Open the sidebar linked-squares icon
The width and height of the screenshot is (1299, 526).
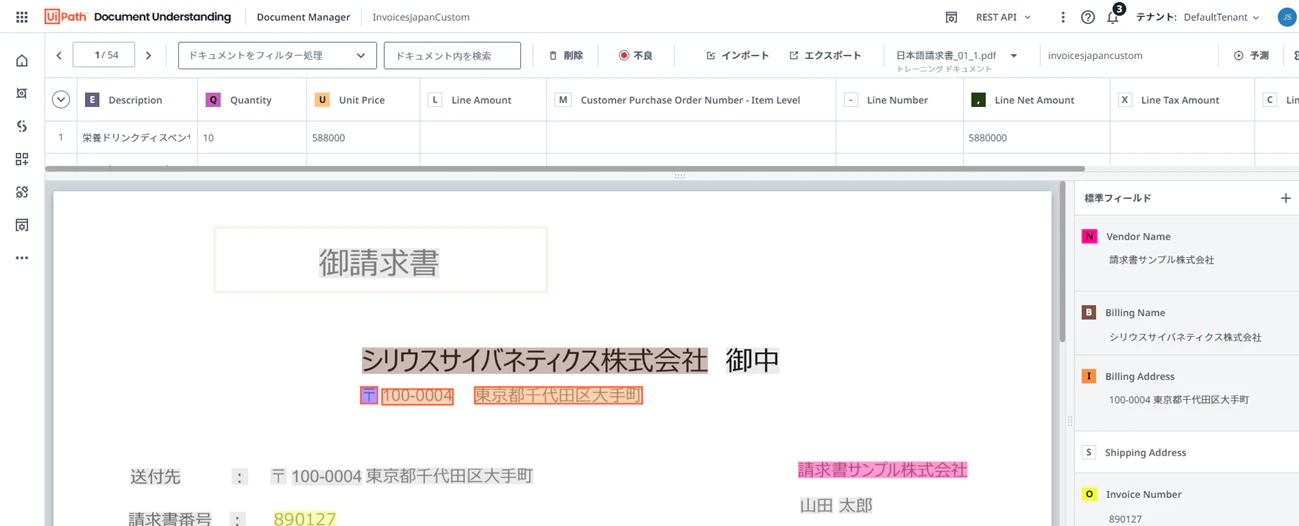click(22, 192)
